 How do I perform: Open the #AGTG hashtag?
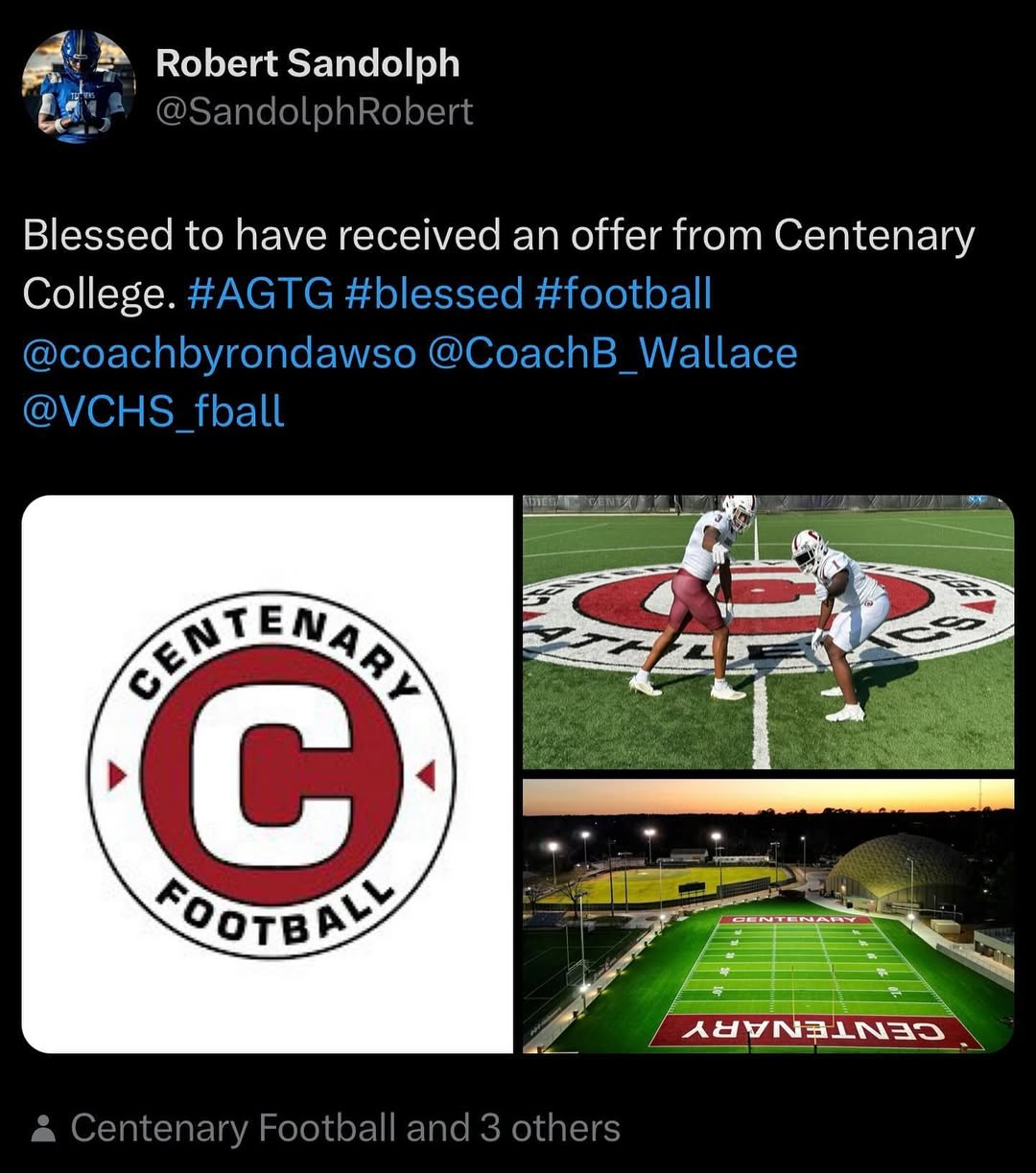point(261,293)
